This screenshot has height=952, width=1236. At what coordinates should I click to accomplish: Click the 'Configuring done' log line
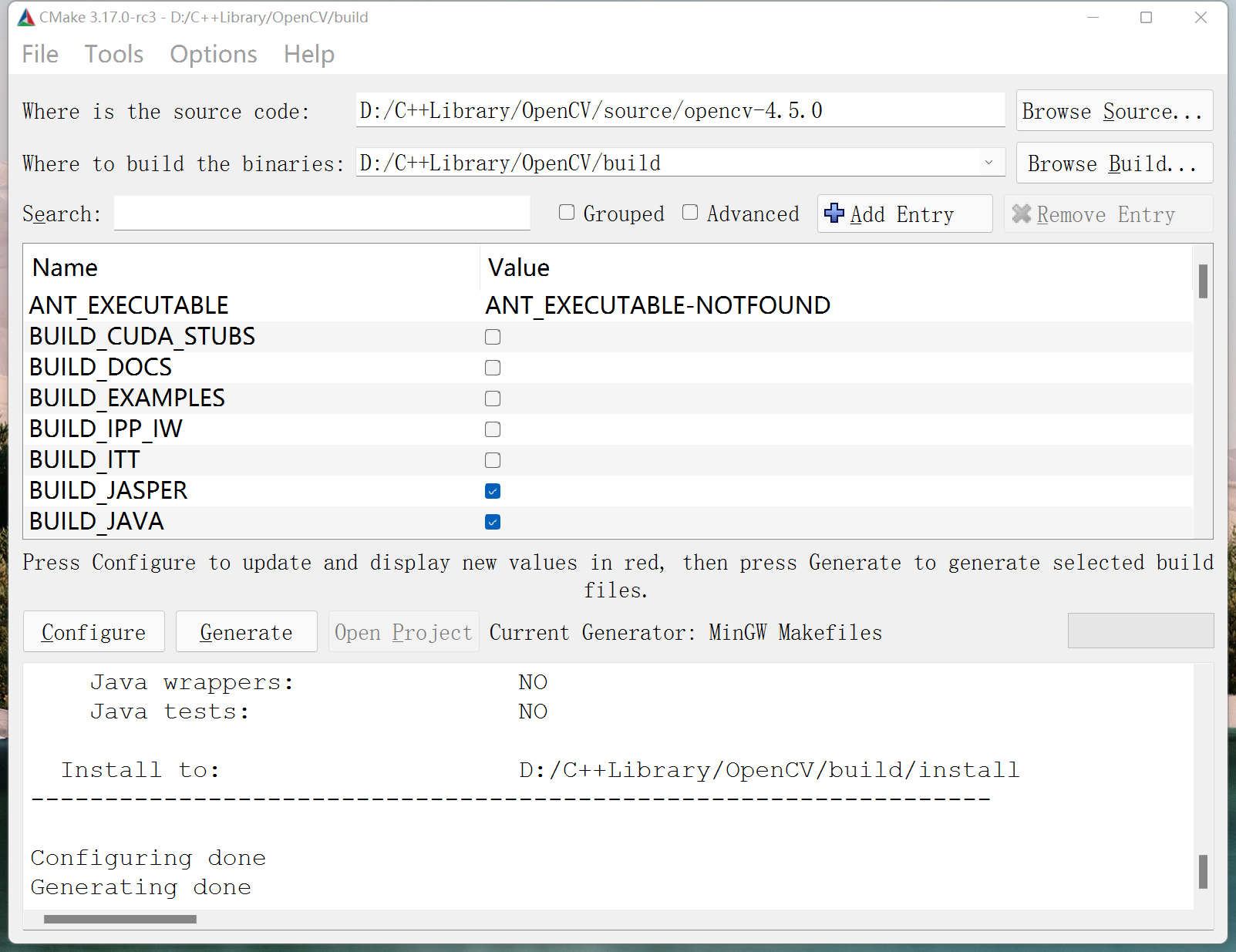click(149, 858)
